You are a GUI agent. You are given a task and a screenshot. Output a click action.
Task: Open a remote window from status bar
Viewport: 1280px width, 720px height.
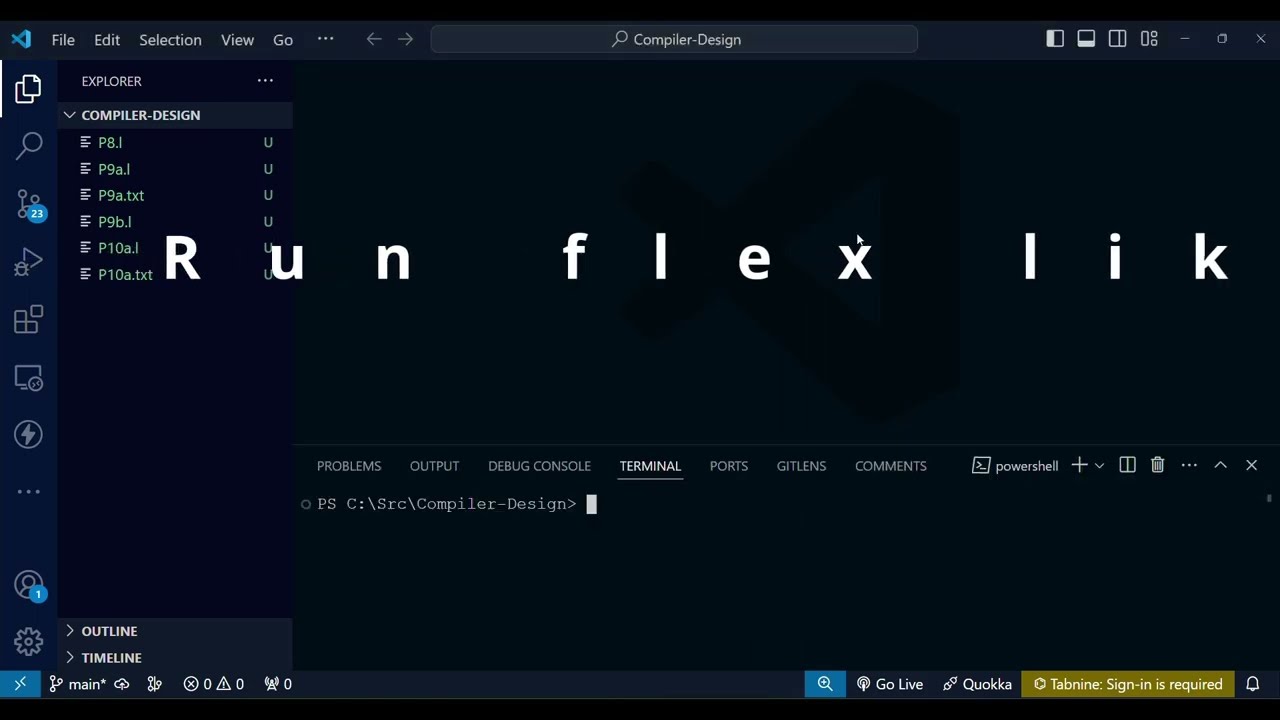tap(20, 684)
